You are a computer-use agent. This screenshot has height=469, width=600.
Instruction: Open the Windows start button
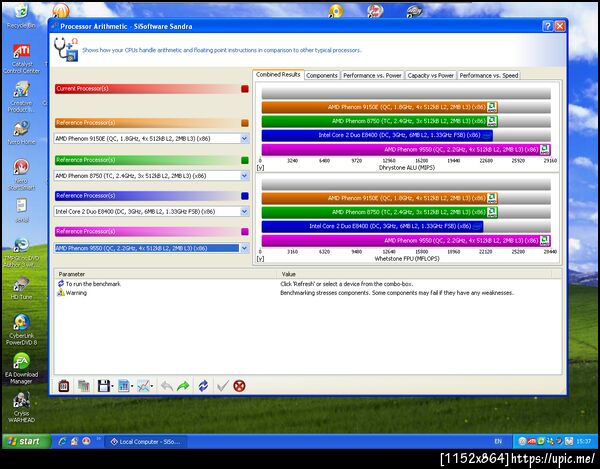point(27,441)
